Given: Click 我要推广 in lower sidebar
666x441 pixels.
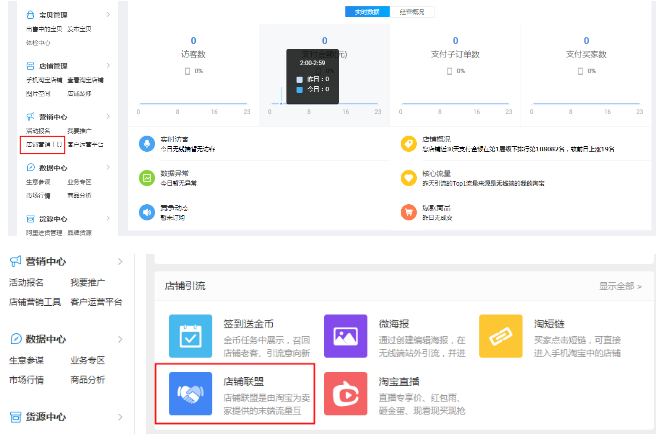Looking at the screenshot, I should tap(85, 283).
